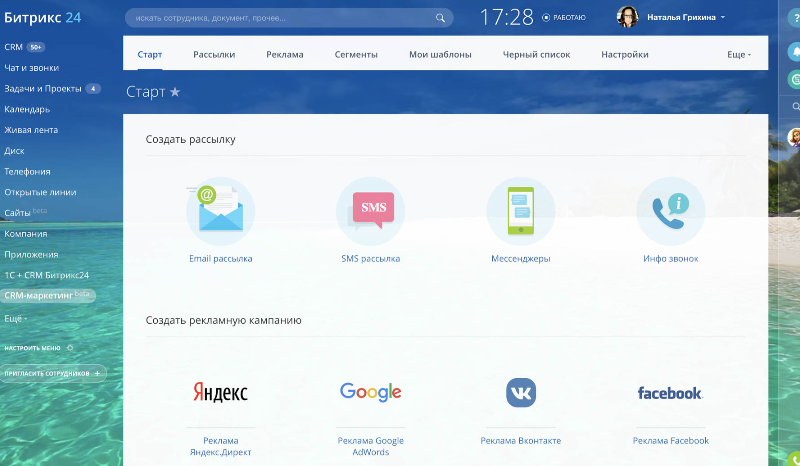Viewport: 800px width, 466px height.
Task: Open the Настройки tab
Action: (624, 55)
